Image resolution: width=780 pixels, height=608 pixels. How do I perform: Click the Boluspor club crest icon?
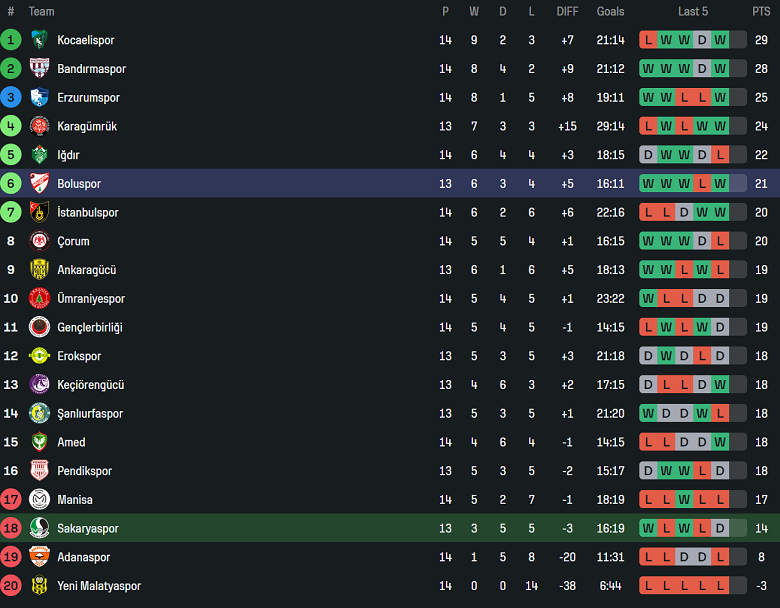tap(39, 184)
